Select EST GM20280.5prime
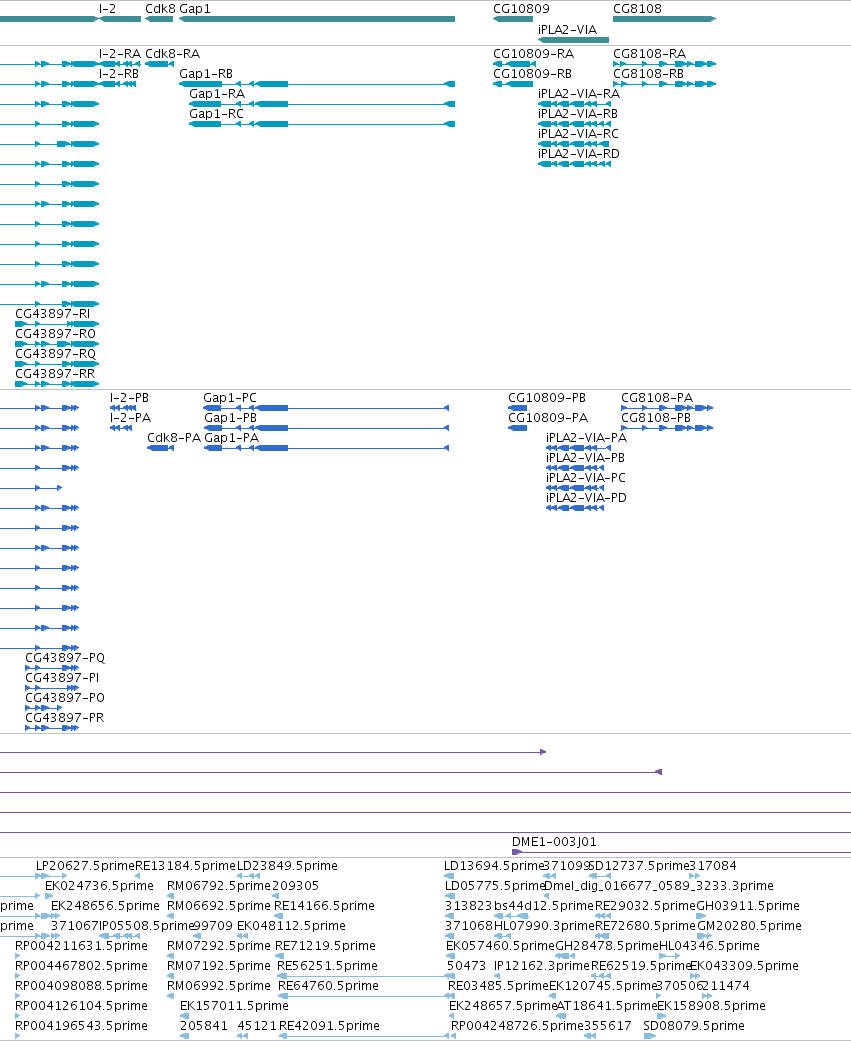Image resolution: width=851 pixels, height=1041 pixels. click(x=749, y=925)
